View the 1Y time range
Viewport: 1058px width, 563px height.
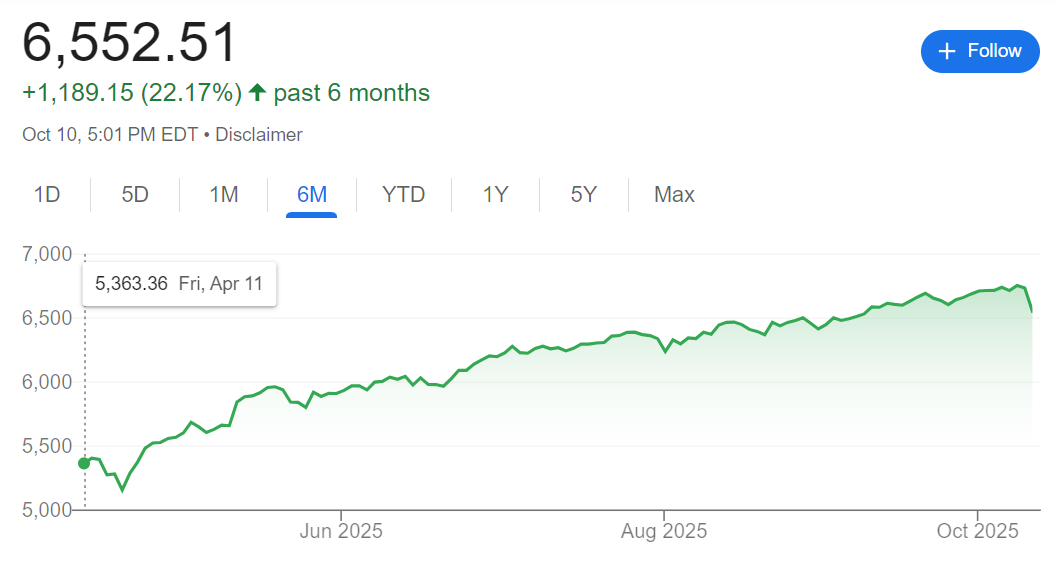tap(496, 194)
